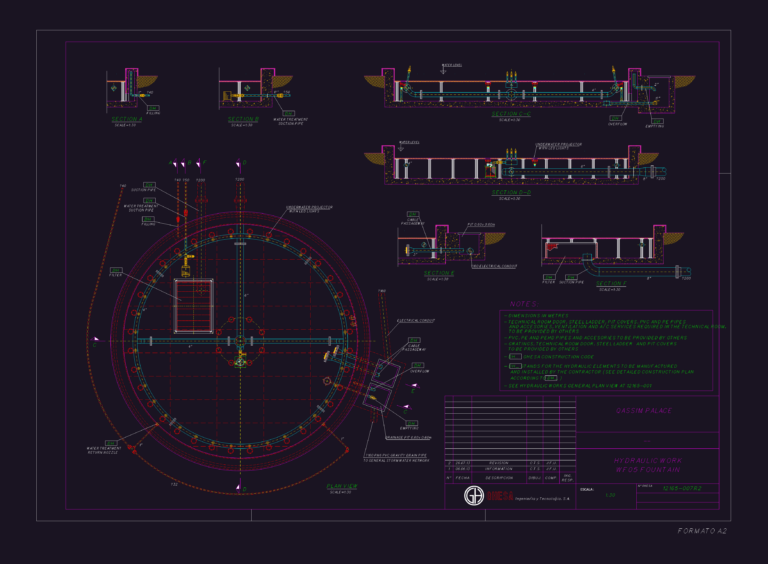Click drawing number 12165-007R2
This screenshot has width=768, height=564.
click(x=682, y=489)
